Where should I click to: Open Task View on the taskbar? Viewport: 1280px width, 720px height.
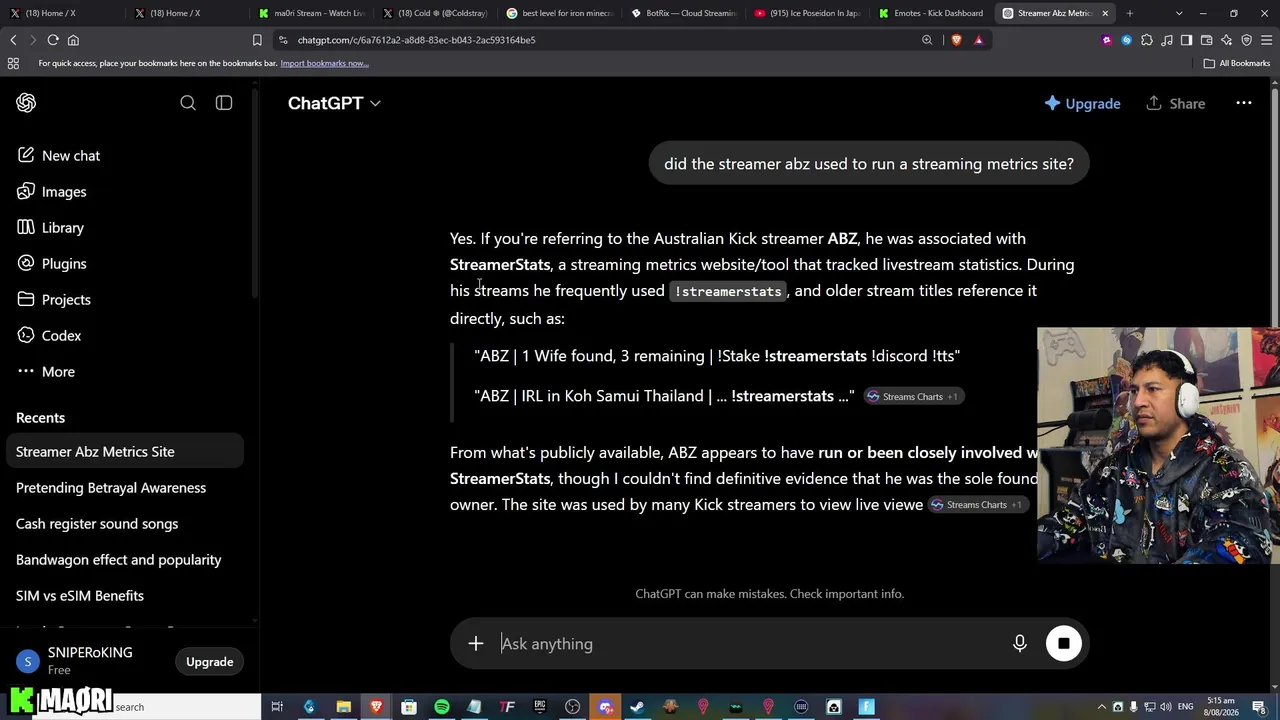pyautogui.click(x=277, y=707)
